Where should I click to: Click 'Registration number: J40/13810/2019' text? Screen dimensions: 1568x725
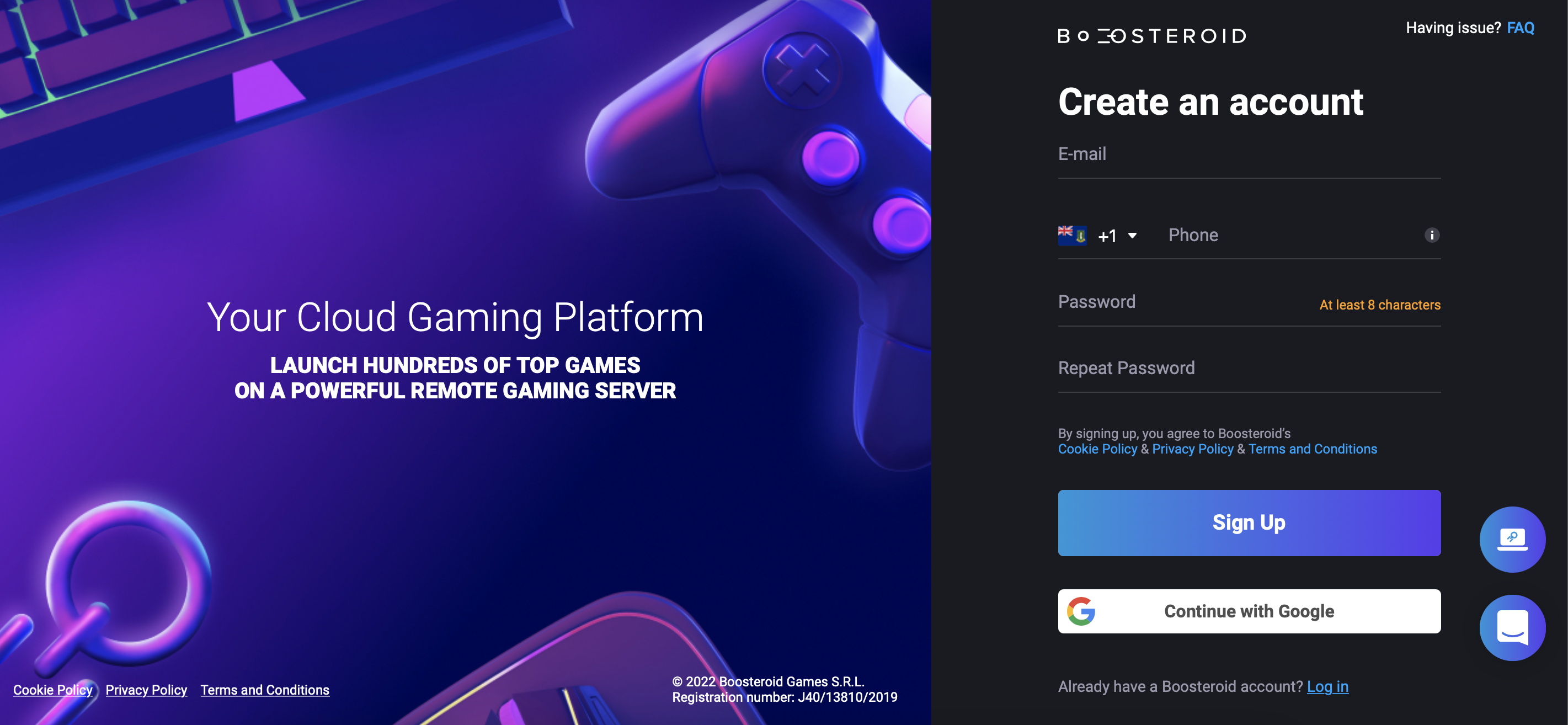(x=785, y=697)
